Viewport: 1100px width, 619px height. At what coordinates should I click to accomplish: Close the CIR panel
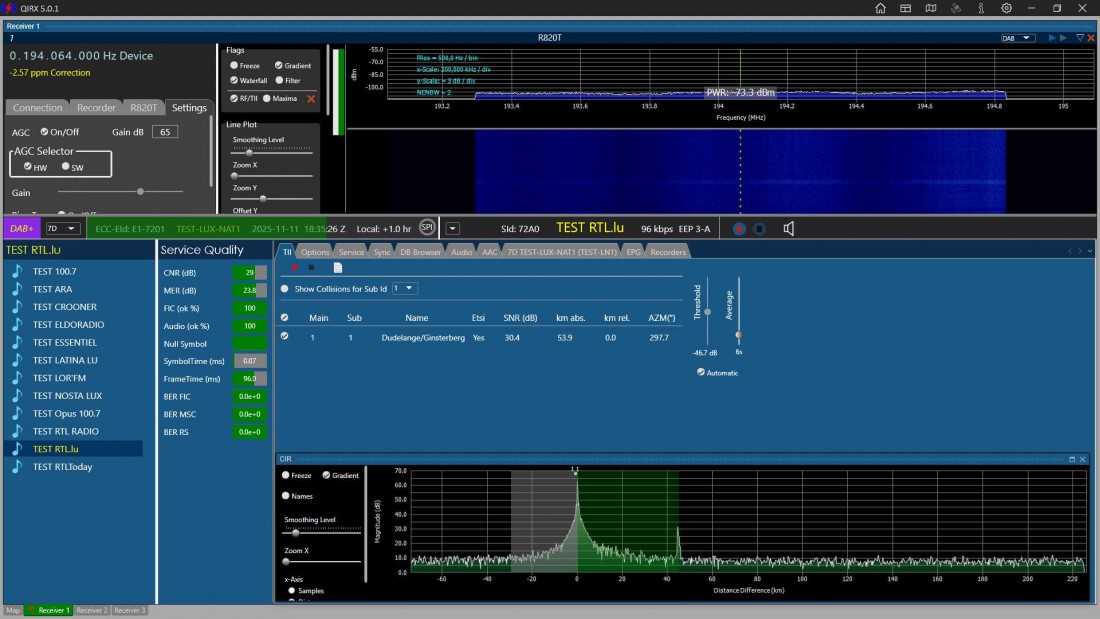[1082, 459]
